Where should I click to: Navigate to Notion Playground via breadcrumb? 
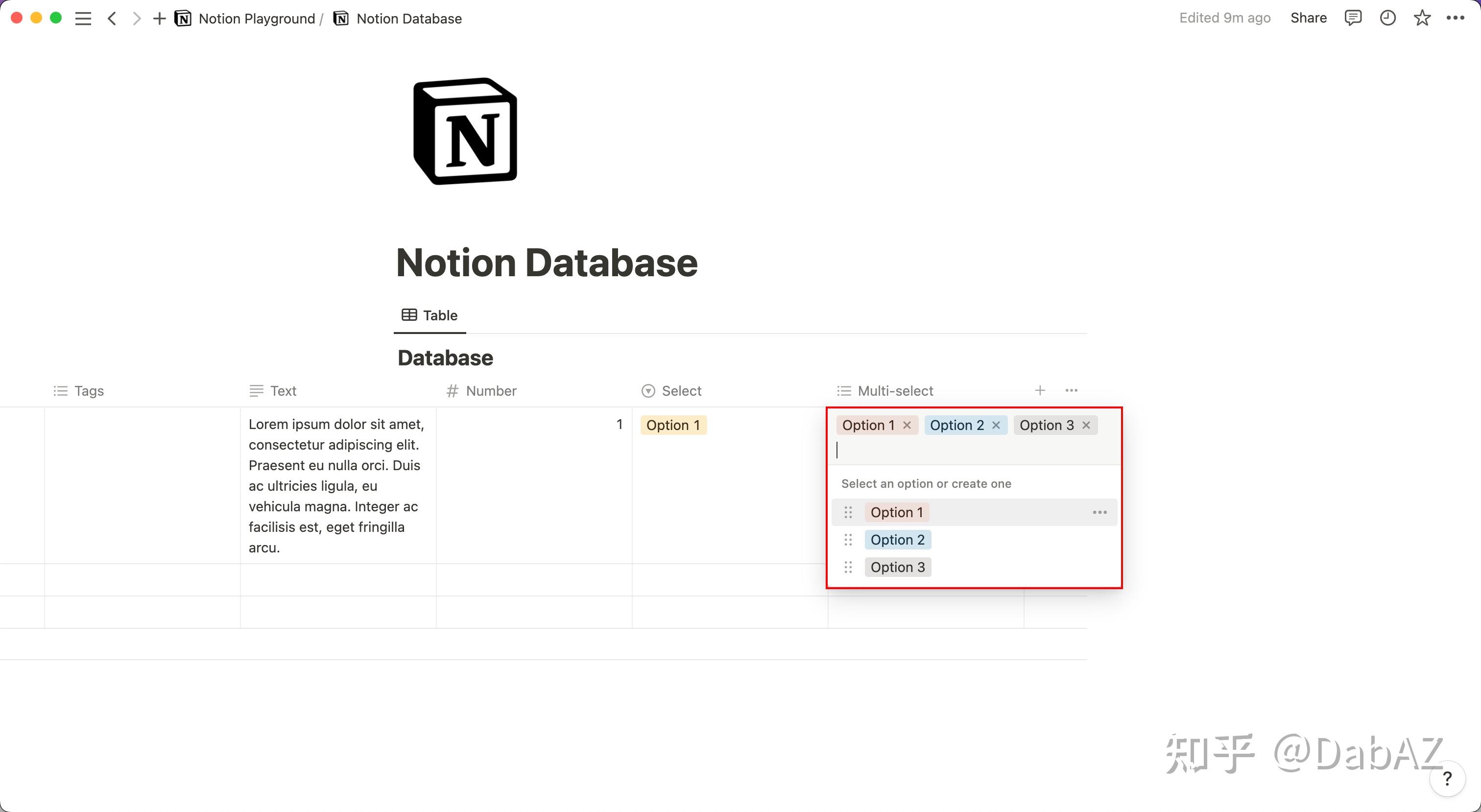[257, 18]
